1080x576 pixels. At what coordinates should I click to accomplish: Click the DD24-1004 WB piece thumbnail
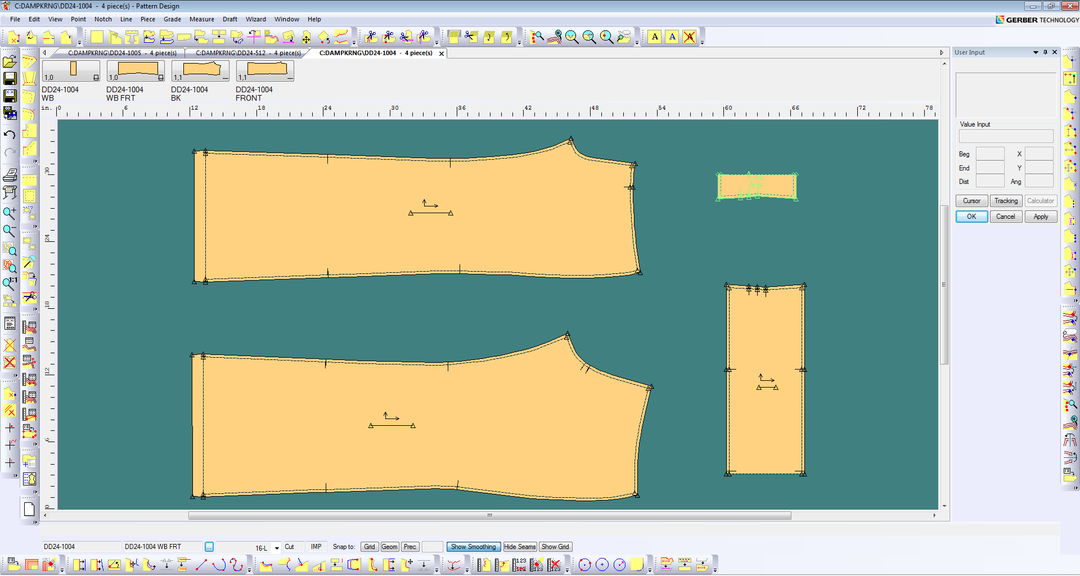coord(68,72)
